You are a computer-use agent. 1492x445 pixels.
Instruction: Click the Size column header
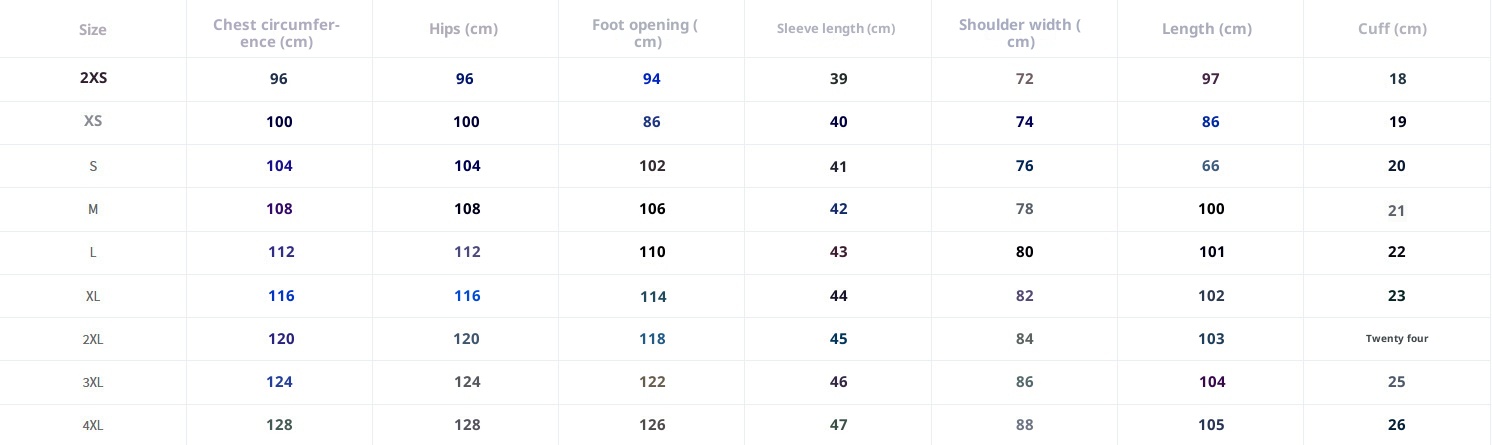[93, 30]
